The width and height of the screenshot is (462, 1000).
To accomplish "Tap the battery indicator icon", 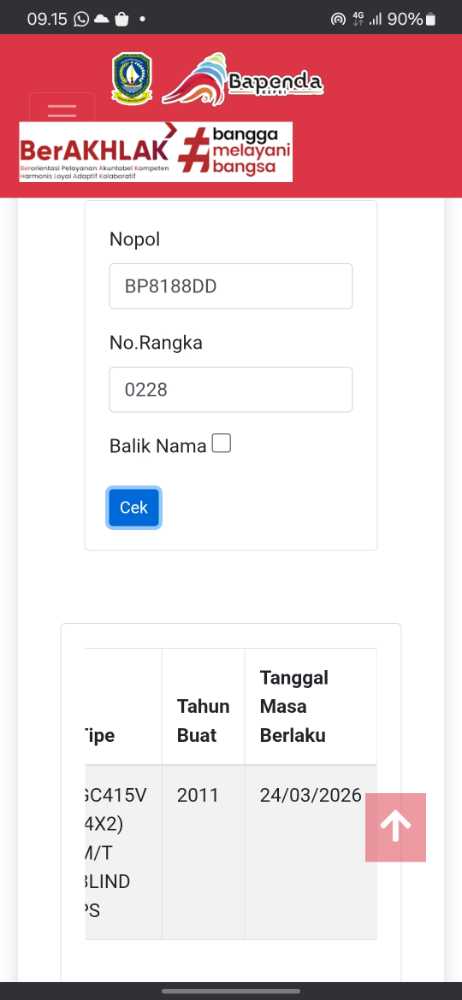I will coord(431,19).
